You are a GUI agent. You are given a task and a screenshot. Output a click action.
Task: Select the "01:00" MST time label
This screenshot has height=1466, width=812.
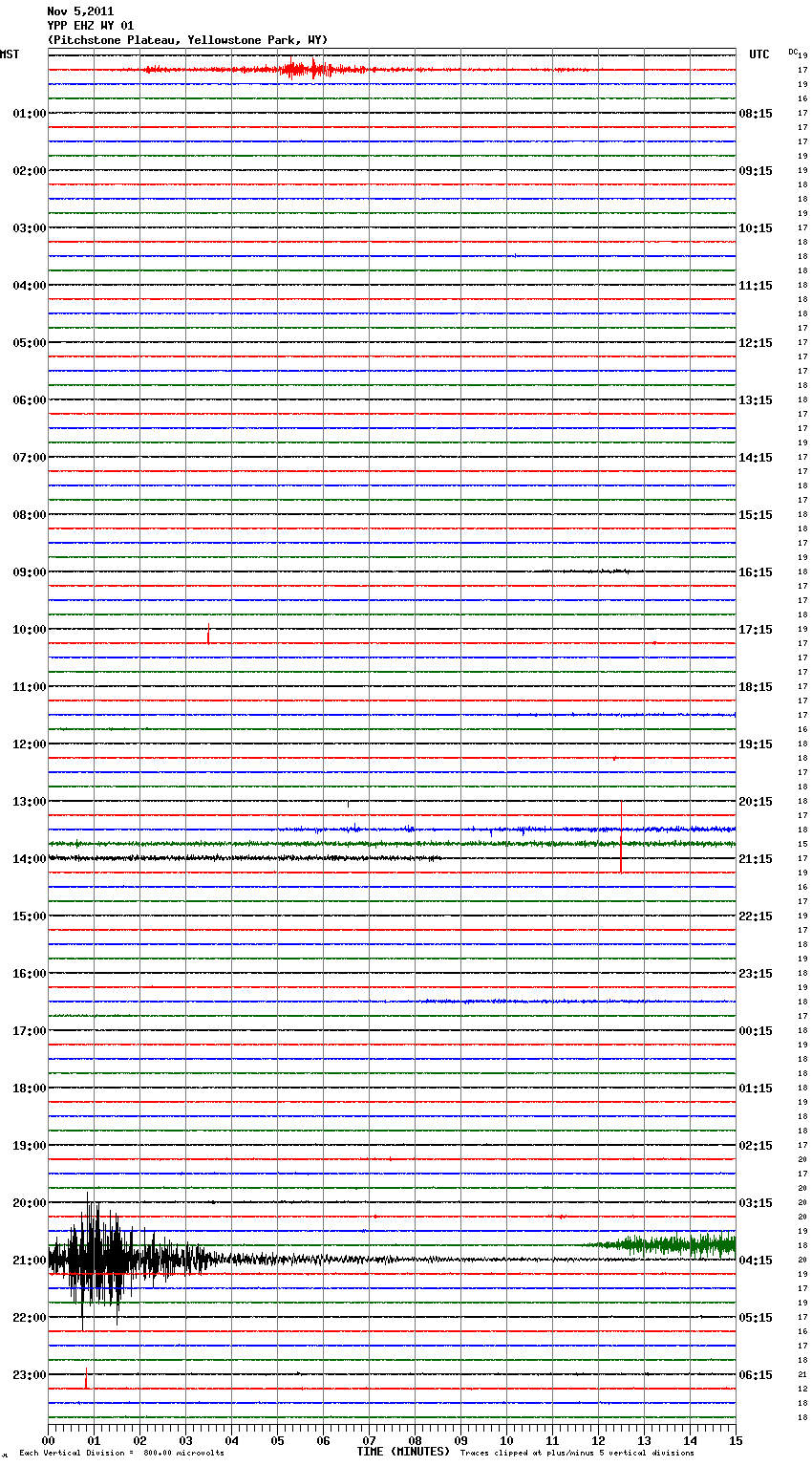coord(30,114)
